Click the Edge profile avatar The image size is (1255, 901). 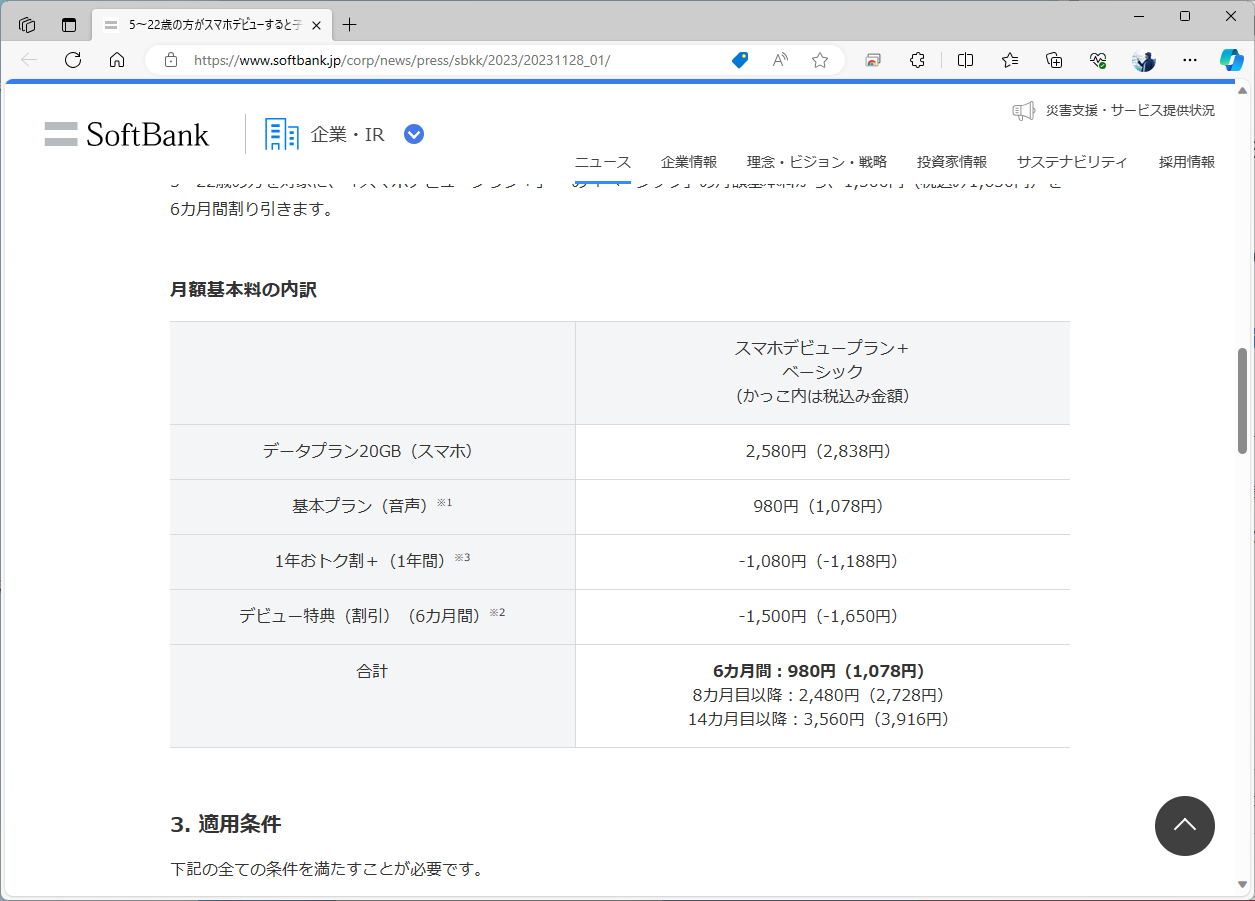click(1142, 60)
